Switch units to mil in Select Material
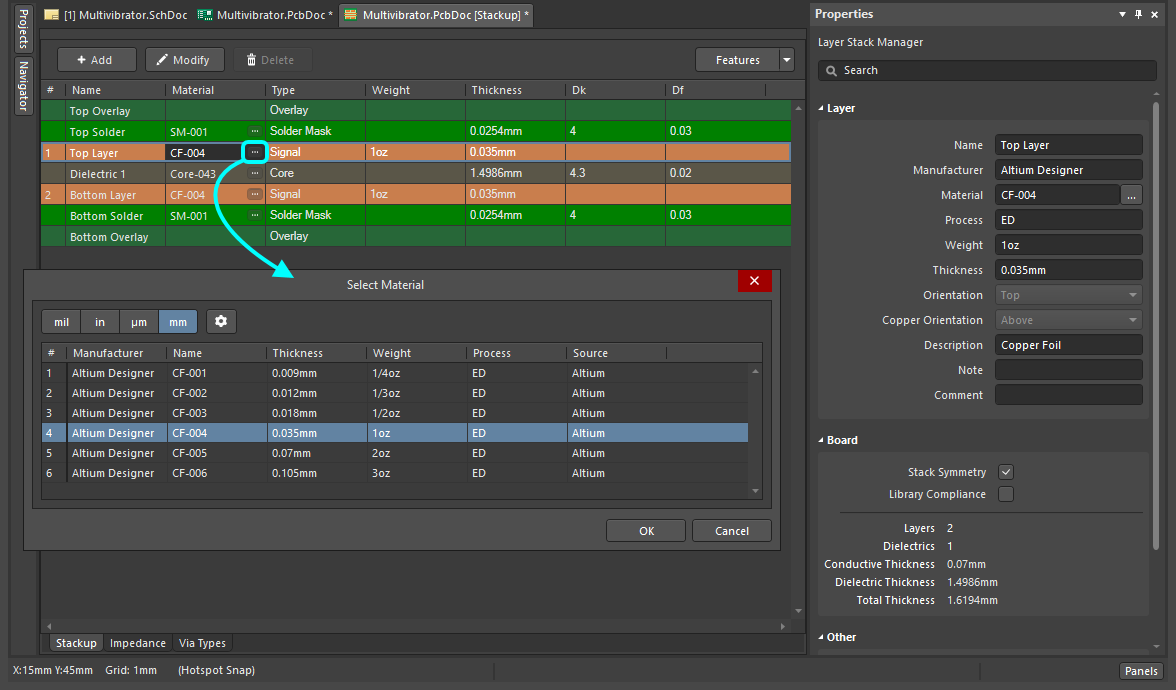This screenshot has width=1176, height=690. coord(61,322)
